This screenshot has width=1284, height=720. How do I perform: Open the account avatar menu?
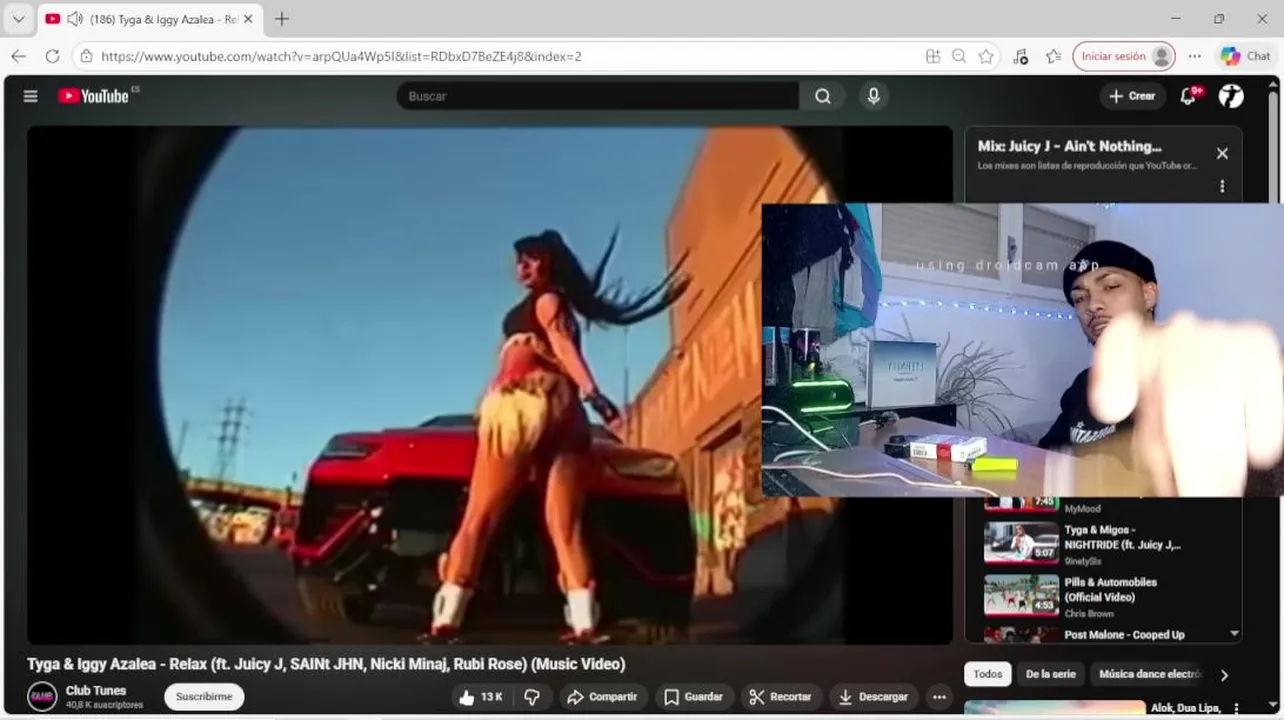coord(1231,96)
